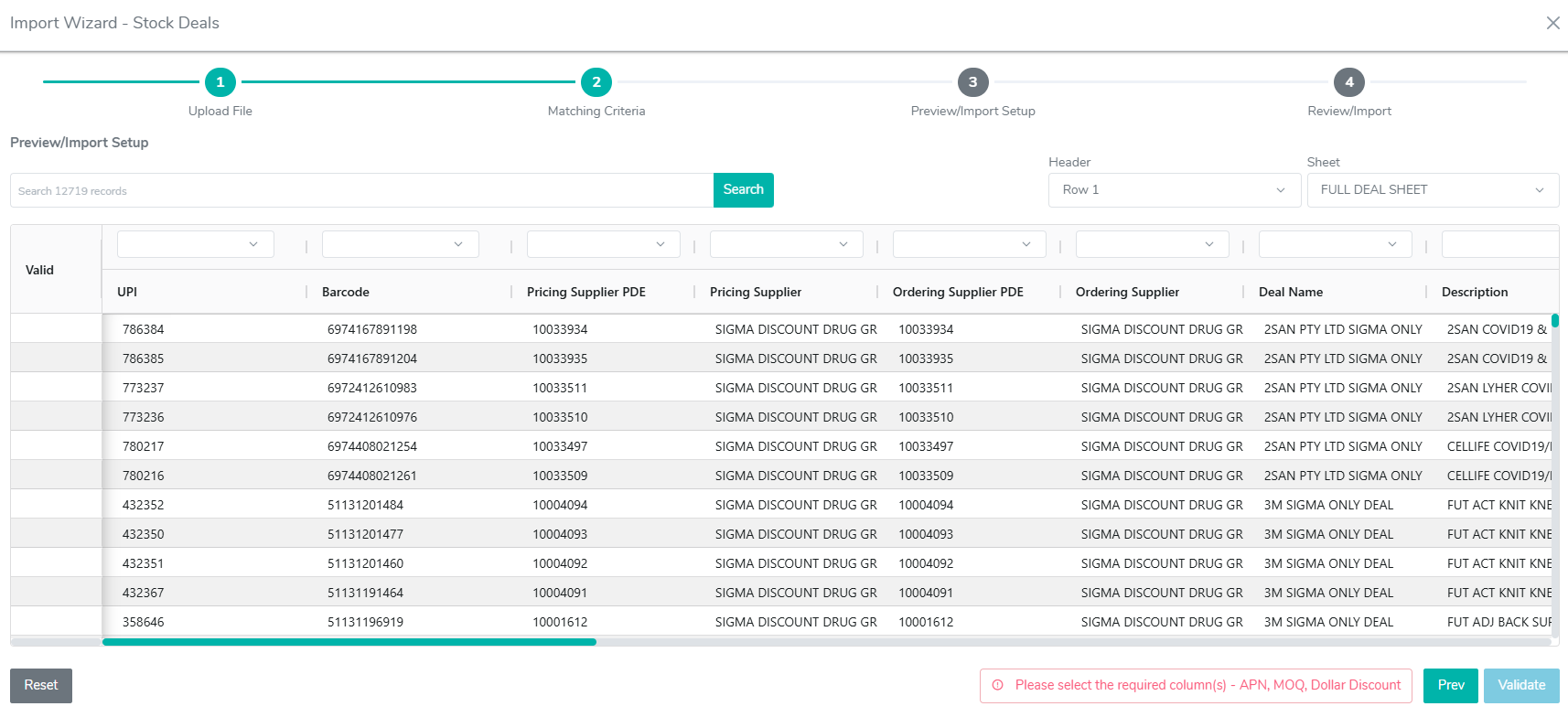Image resolution: width=1568 pixels, height=717 pixels.
Task: Expand the mapping dropdown above UPI column
Action: 196,244
